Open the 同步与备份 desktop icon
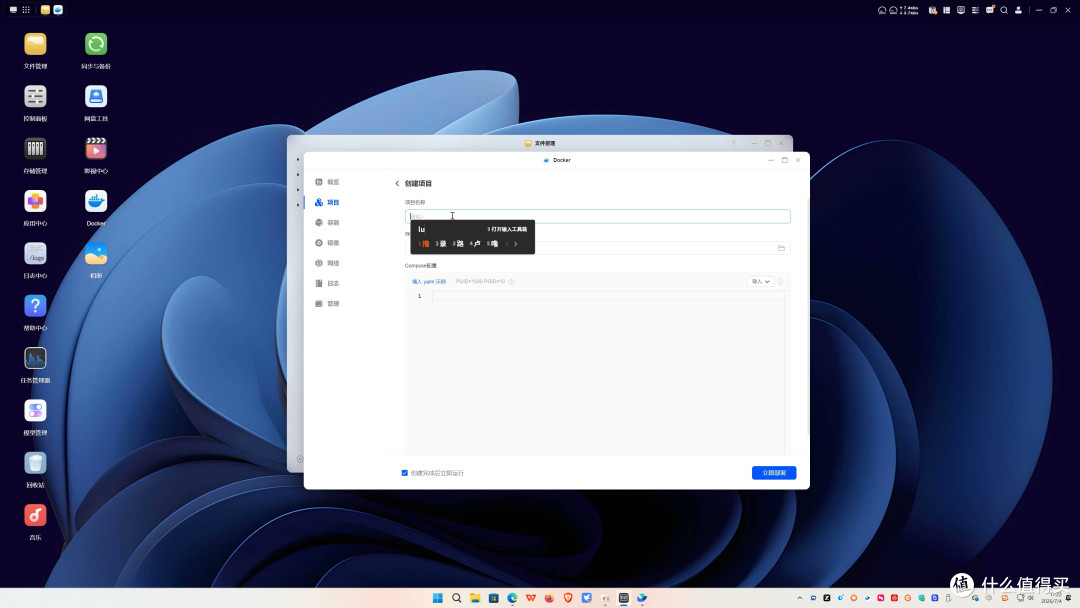 96,45
